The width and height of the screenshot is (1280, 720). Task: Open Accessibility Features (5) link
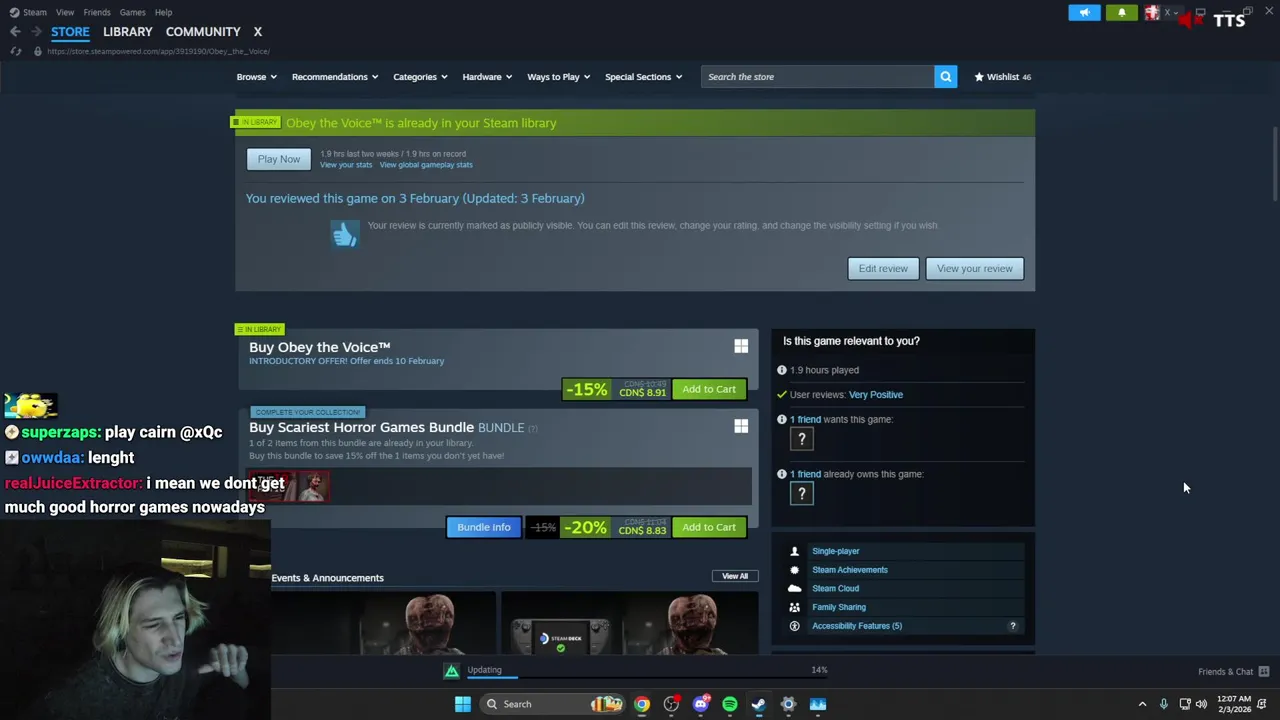(856, 626)
